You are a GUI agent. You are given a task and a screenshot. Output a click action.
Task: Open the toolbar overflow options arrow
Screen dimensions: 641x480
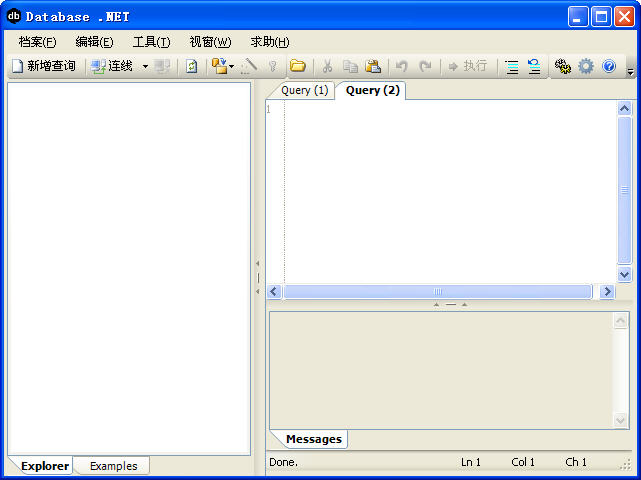coord(630,72)
